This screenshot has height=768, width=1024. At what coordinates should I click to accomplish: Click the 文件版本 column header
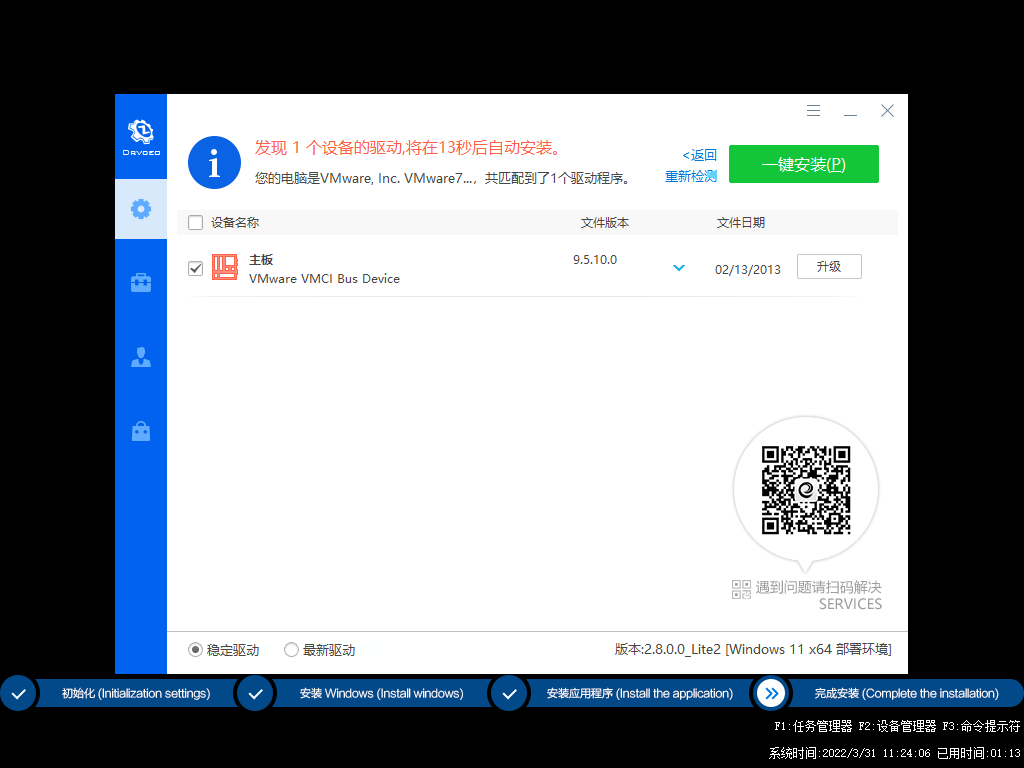pos(605,223)
